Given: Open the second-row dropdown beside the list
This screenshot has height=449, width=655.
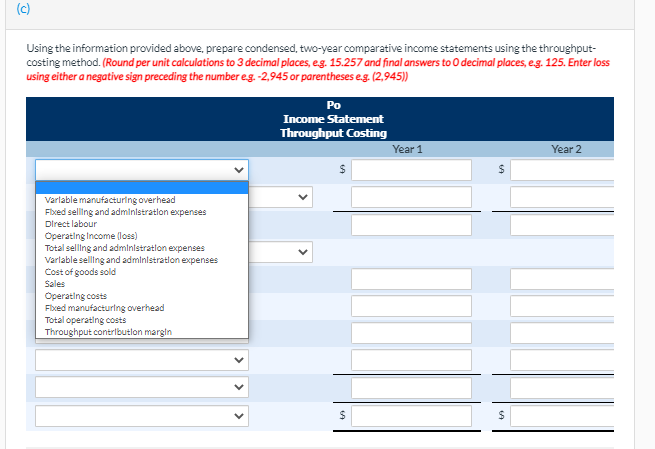Looking at the screenshot, I should tap(281, 197).
